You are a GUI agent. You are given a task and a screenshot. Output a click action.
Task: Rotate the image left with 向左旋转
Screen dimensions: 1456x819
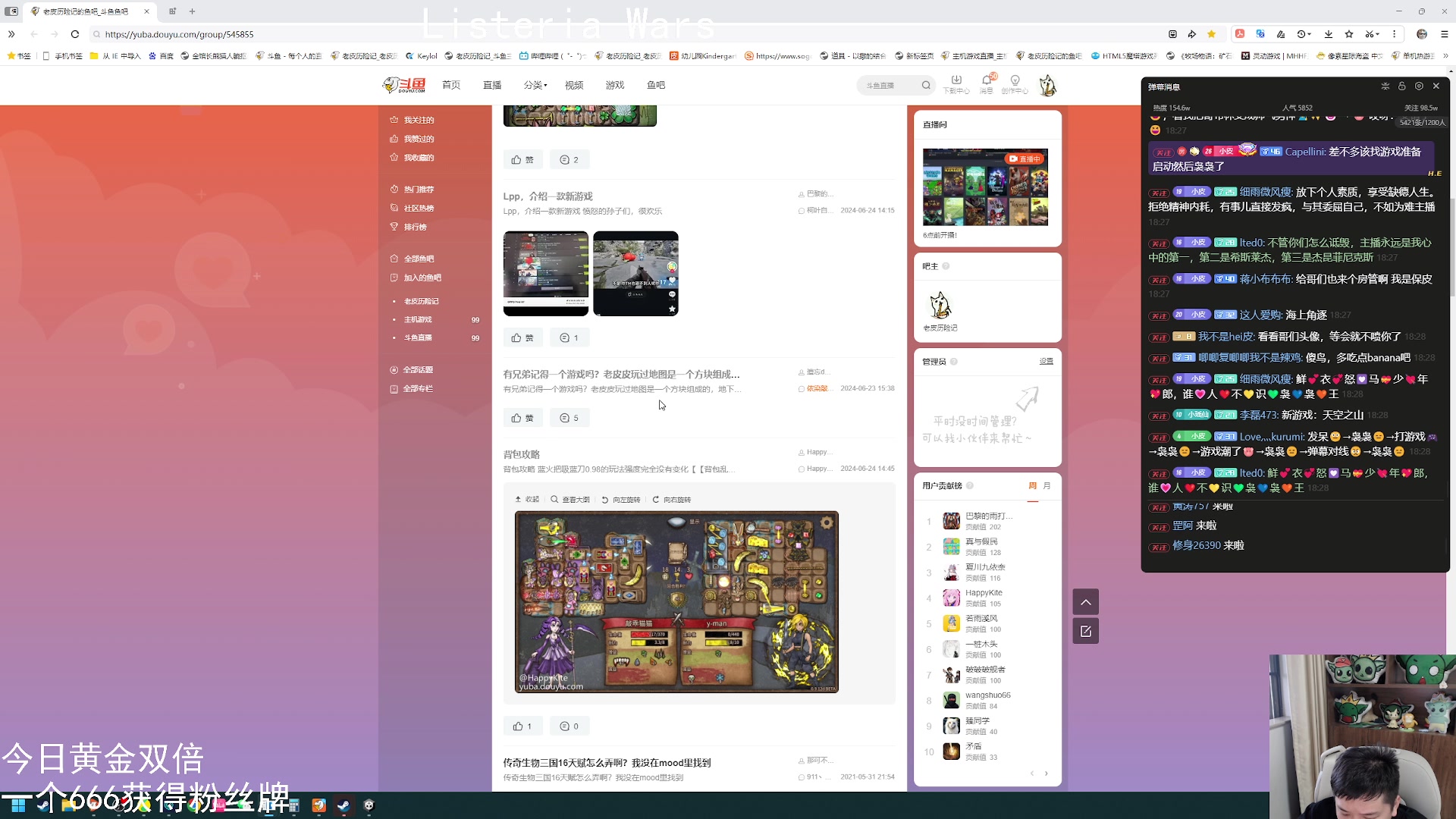pyautogui.click(x=621, y=500)
